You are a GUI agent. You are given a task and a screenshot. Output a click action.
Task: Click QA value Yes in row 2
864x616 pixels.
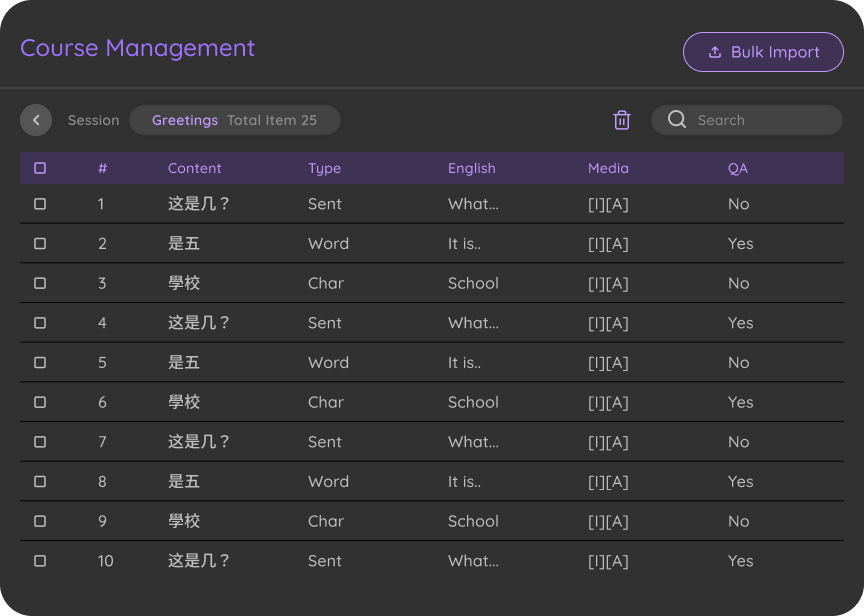coord(741,244)
